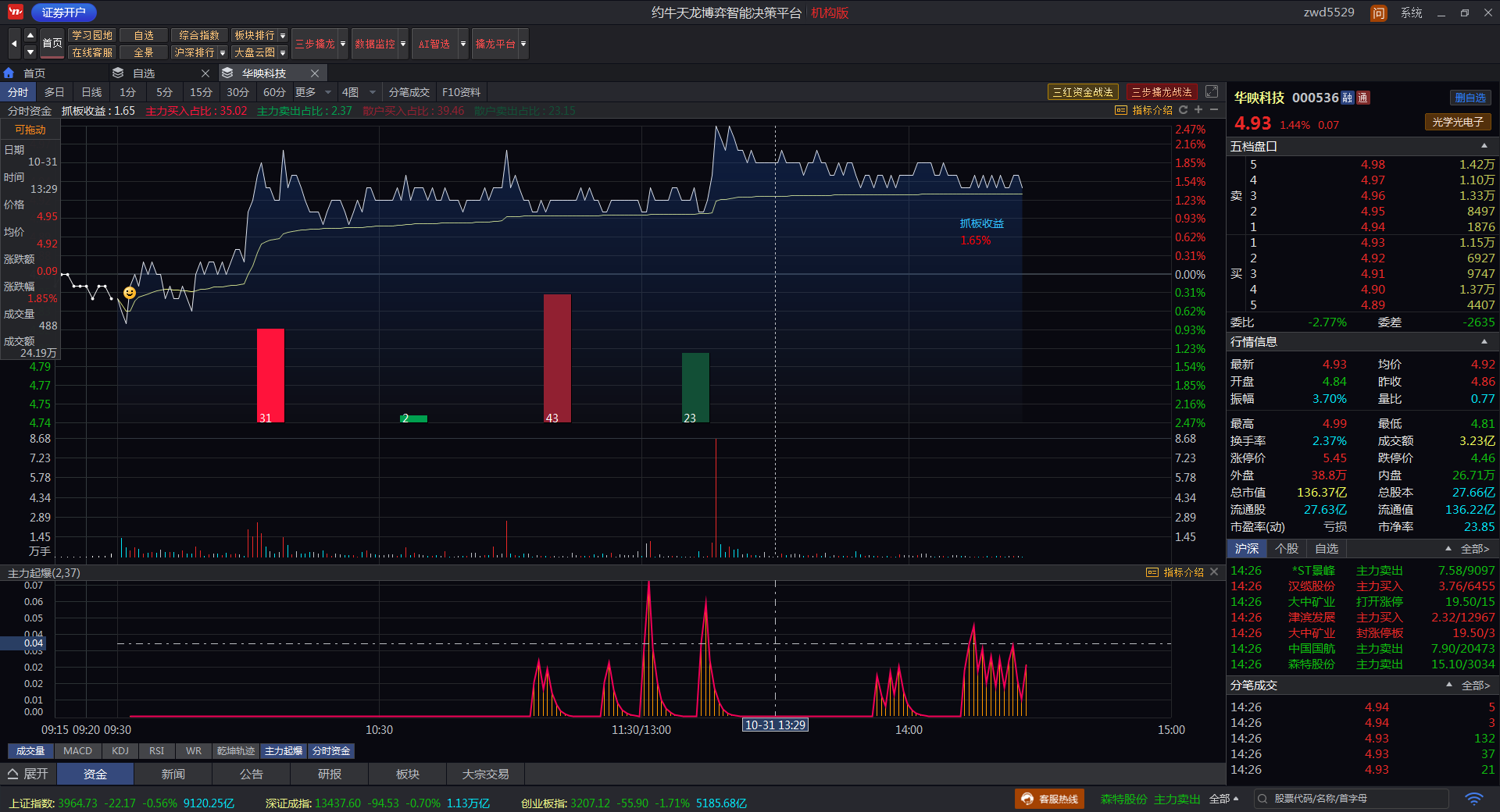Open the 数据监控 dropdown arrow
The height and width of the screenshot is (812, 1500).
tap(403, 44)
